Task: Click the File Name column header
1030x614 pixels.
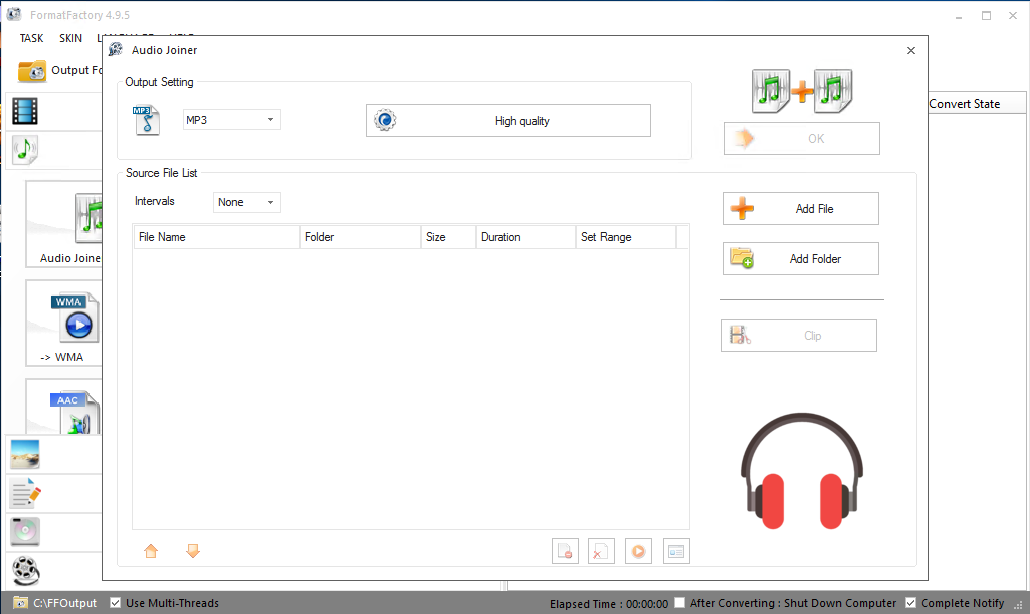Action: click(217, 237)
